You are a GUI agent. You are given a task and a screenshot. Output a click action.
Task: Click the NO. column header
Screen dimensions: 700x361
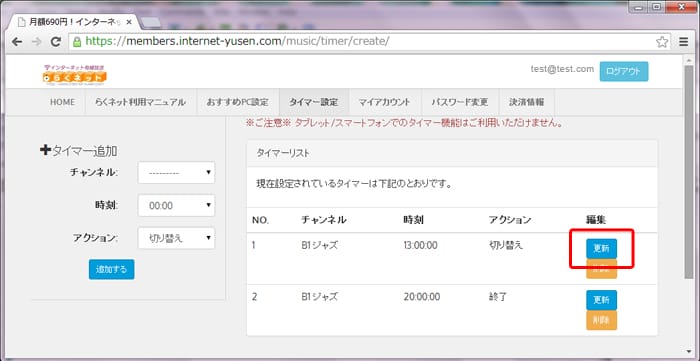click(x=261, y=220)
